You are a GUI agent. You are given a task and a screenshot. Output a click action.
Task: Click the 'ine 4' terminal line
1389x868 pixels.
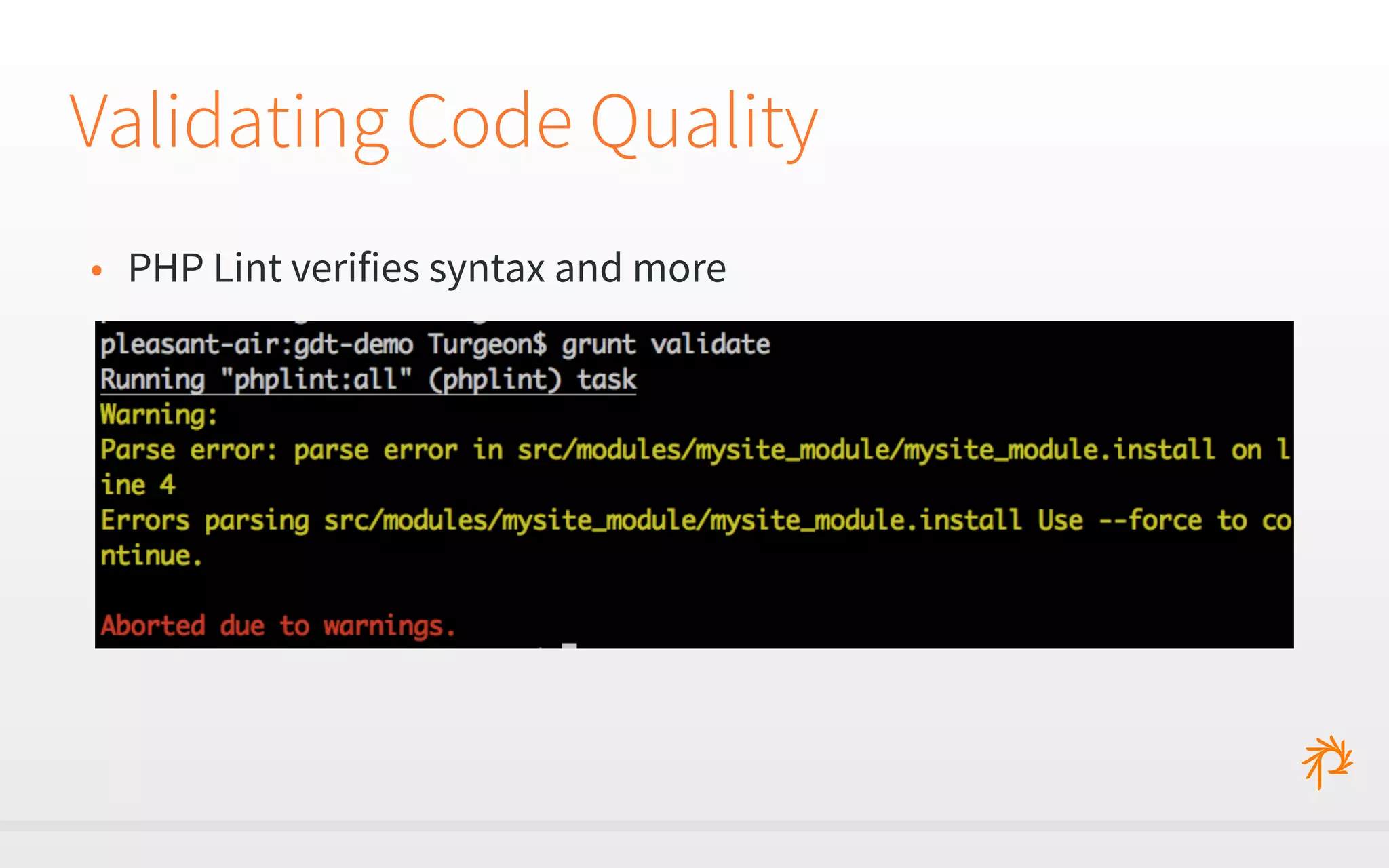point(138,486)
